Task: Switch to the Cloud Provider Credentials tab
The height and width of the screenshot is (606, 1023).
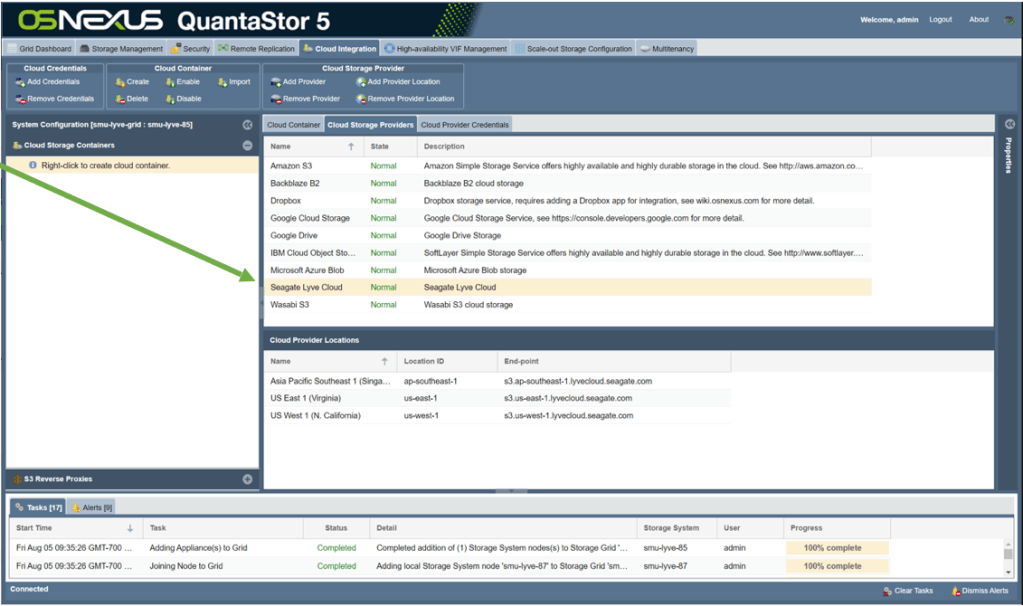Action: [464, 125]
